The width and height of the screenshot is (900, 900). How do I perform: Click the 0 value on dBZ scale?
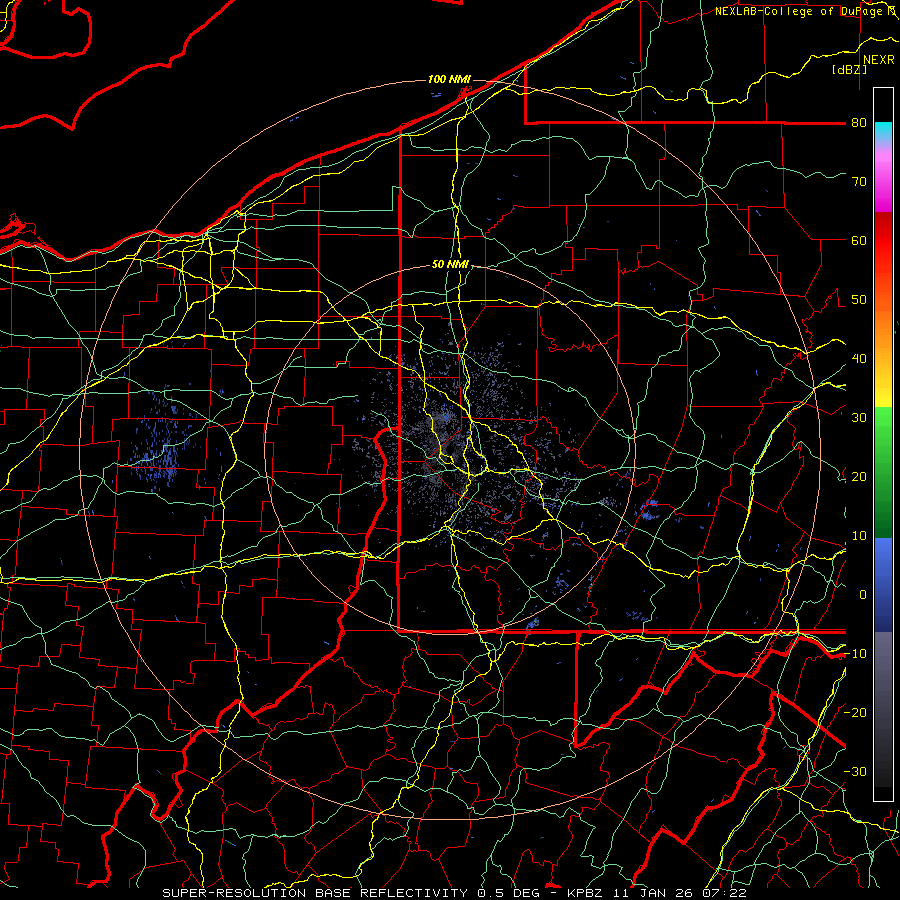pyautogui.click(x=863, y=595)
